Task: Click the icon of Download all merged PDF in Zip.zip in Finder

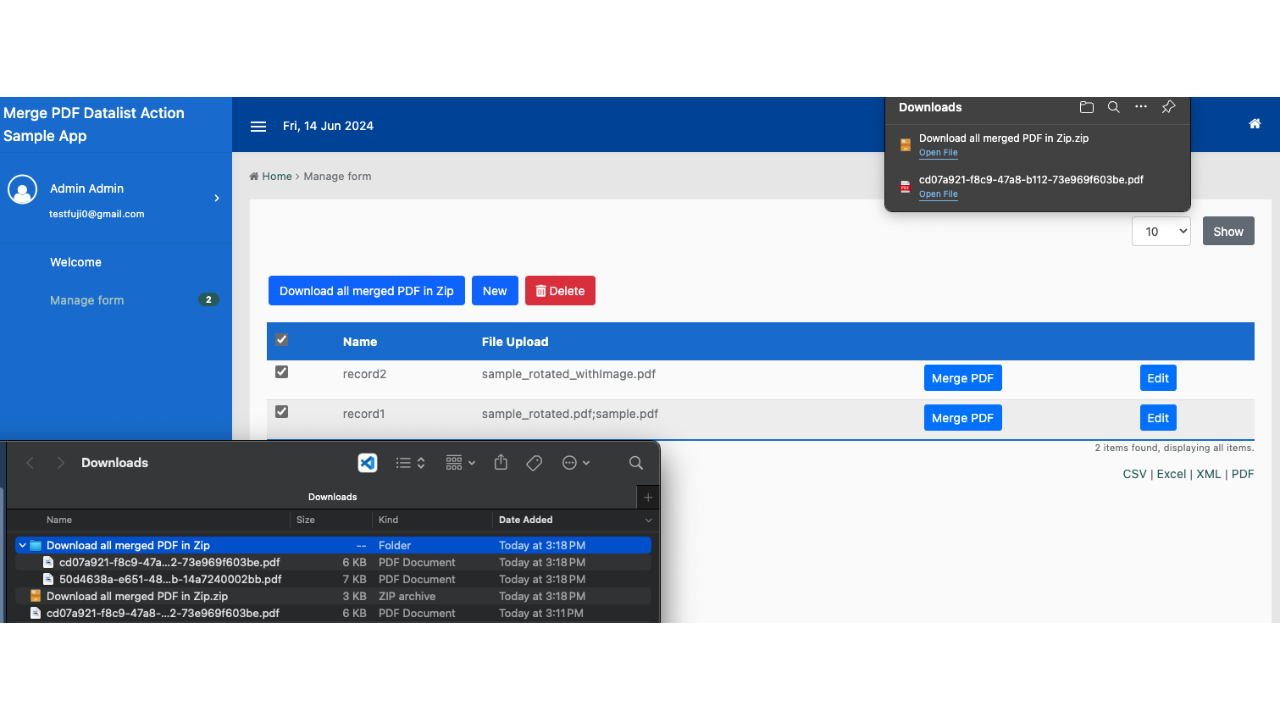Action: click(36, 596)
